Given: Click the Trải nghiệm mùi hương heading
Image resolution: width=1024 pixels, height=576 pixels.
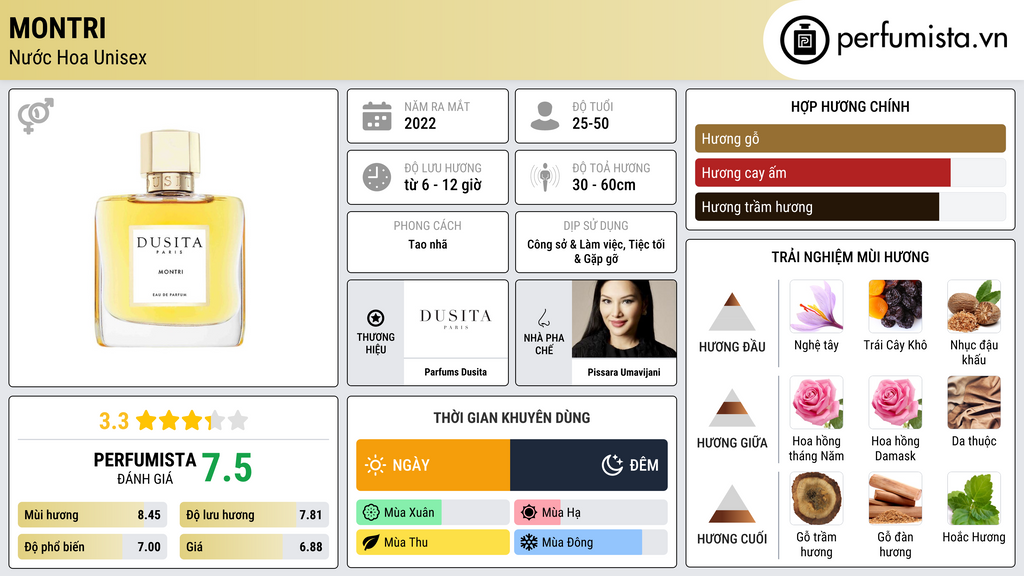Looking at the screenshot, I should [850, 257].
